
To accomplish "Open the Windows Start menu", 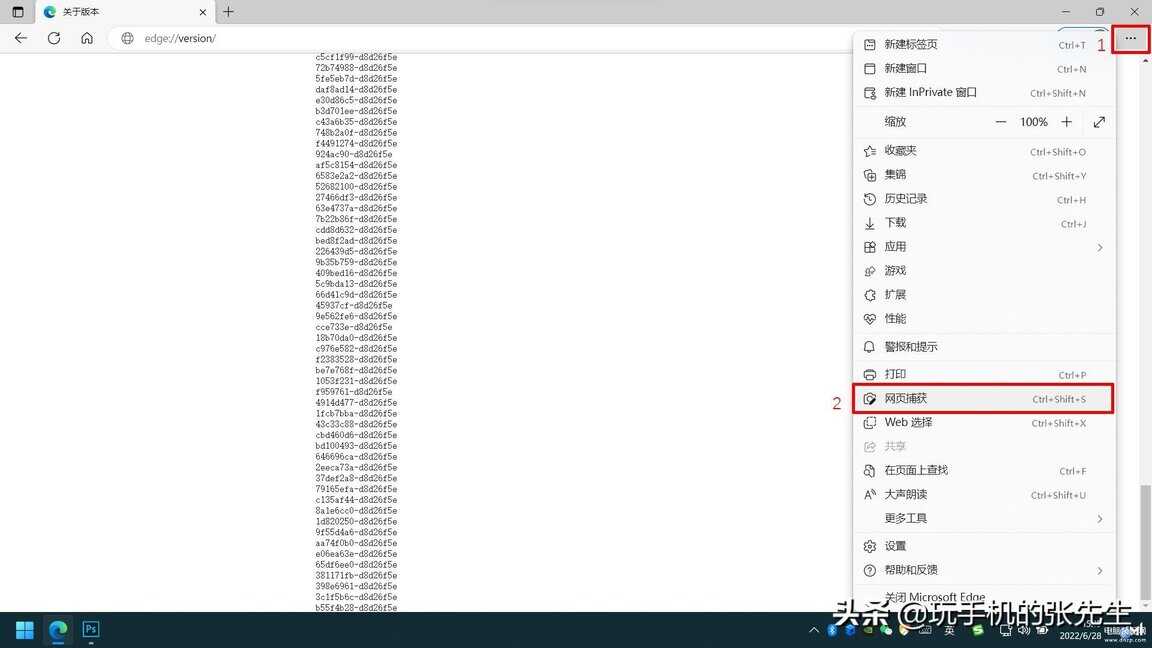I will 25,630.
